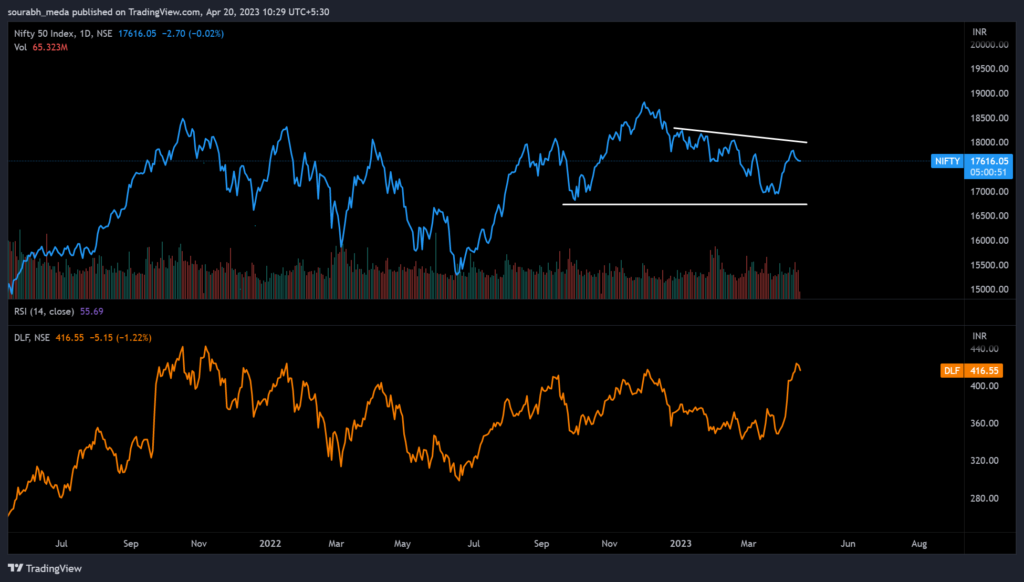This screenshot has height=582, width=1024.
Task: Click the 19000.00 price axis label
Action: click(x=989, y=93)
